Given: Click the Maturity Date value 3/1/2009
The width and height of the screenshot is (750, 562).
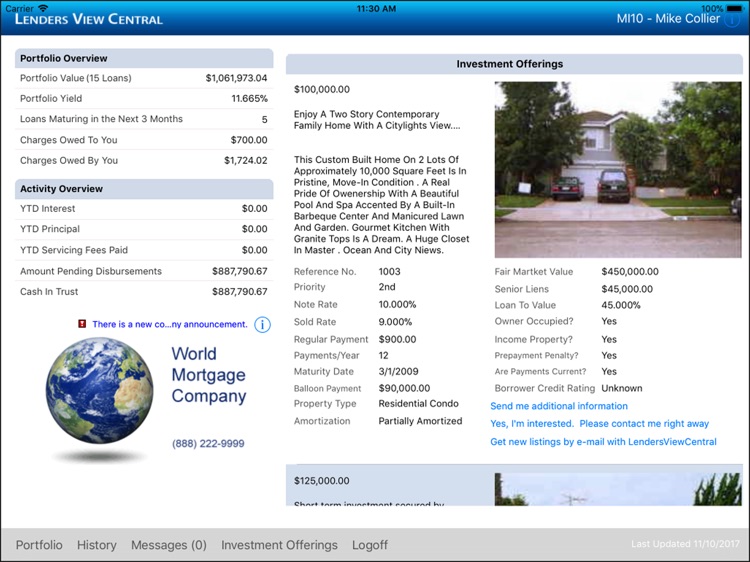Looking at the screenshot, I should pyautogui.click(x=398, y=372).
